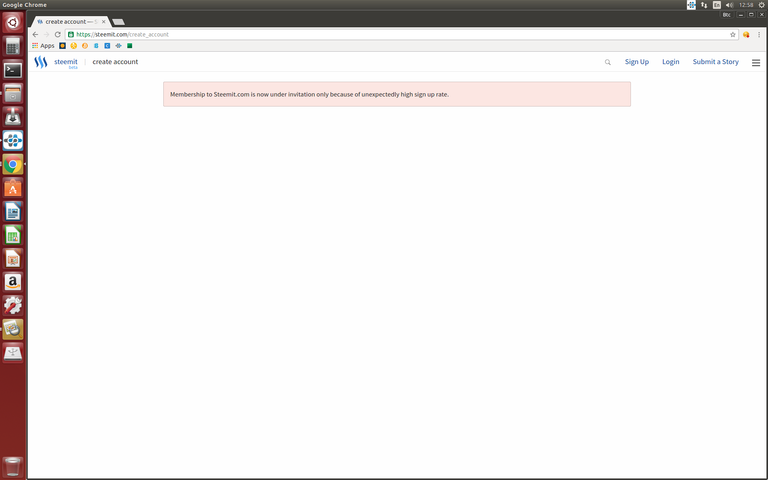Click the Login link
The image size is (768, 480).
click(x=670, y=62)
